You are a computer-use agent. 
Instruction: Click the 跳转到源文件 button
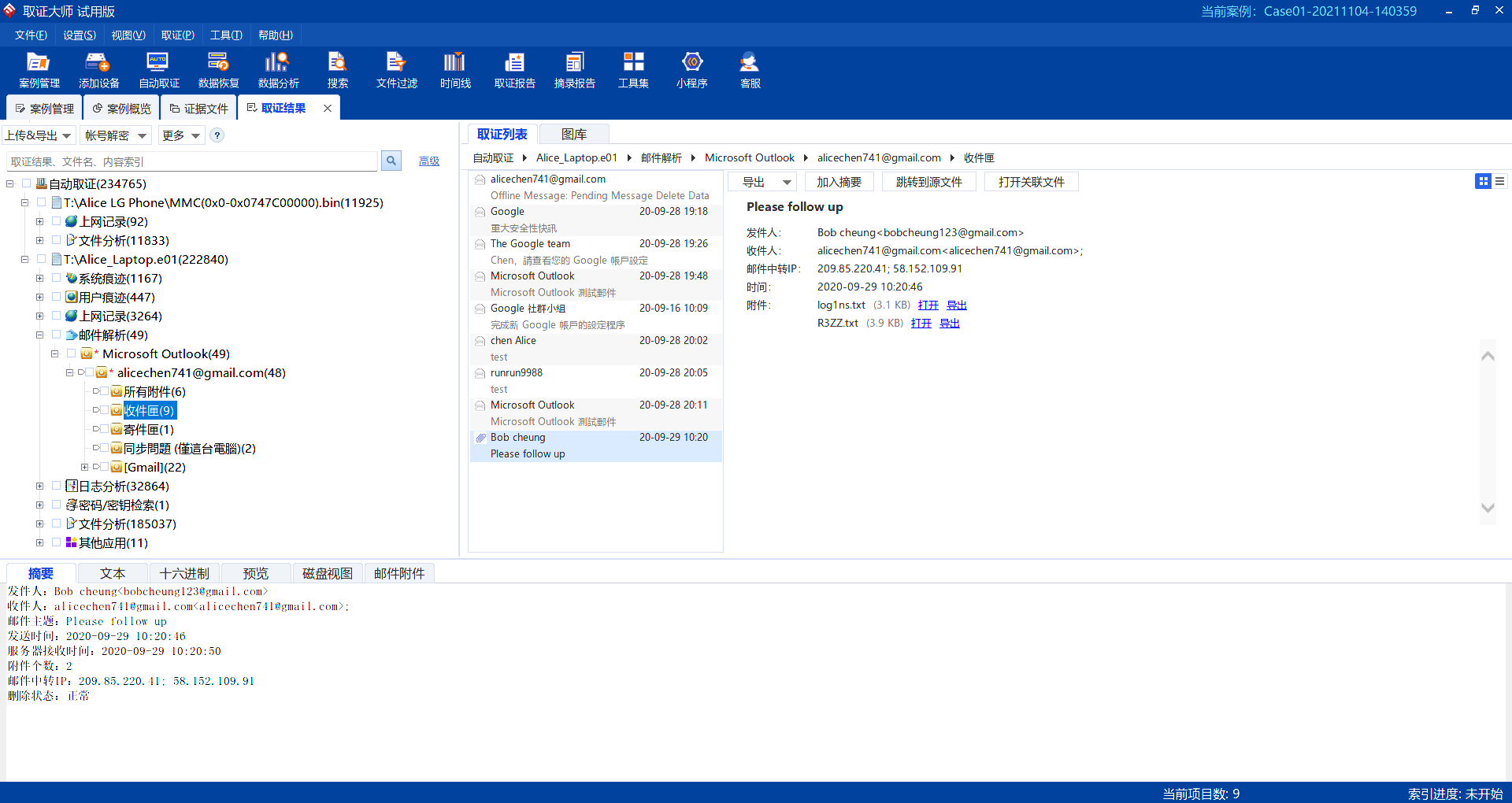928,182
